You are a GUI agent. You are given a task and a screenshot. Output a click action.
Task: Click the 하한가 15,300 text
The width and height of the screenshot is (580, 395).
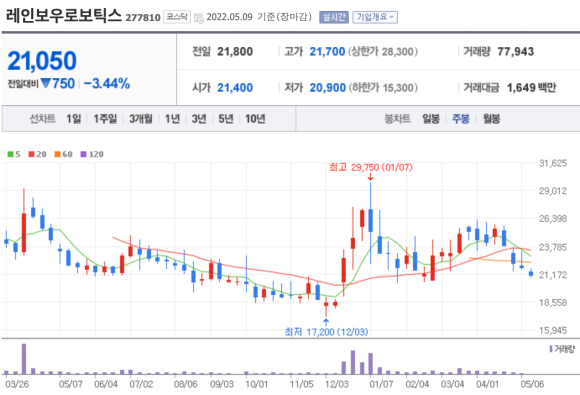pos(383,88)
